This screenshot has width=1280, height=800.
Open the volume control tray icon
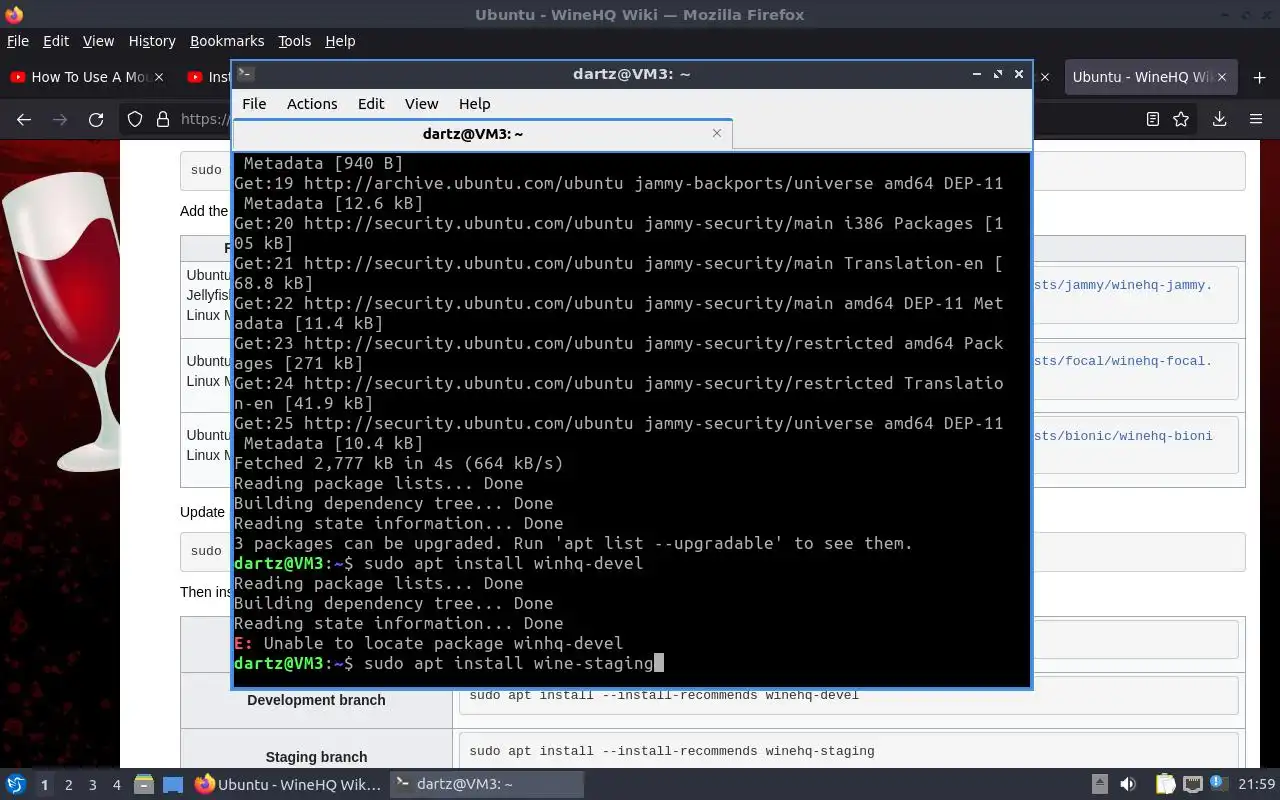(x=1128, y=784)
